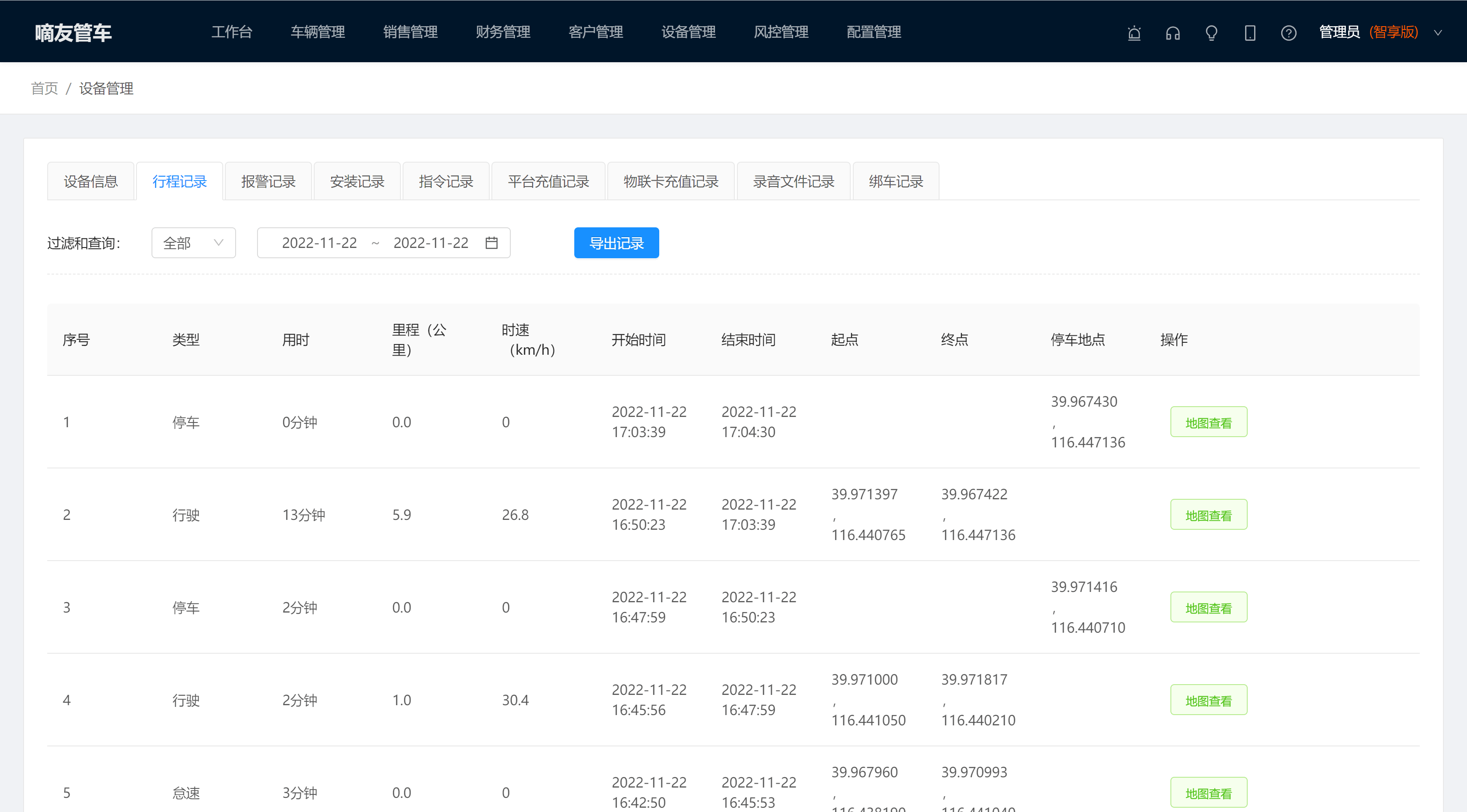Image resolution: width=1467 pixels, height=812 pixels.
Task: Switch to the 指令记录 tab
Action: pyautogui.click(x=446, y=181)
